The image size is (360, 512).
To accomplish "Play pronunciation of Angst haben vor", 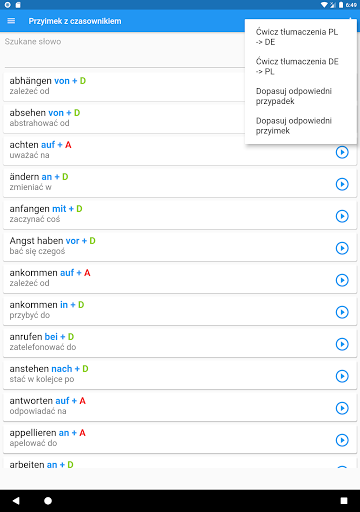I will [x=342, y=248].
